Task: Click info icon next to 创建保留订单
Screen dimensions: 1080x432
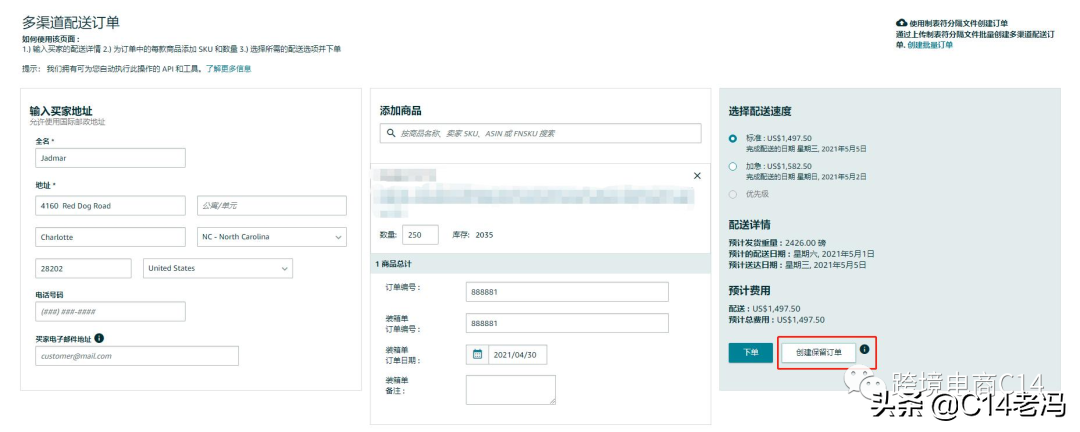Action: click(865, 350)
